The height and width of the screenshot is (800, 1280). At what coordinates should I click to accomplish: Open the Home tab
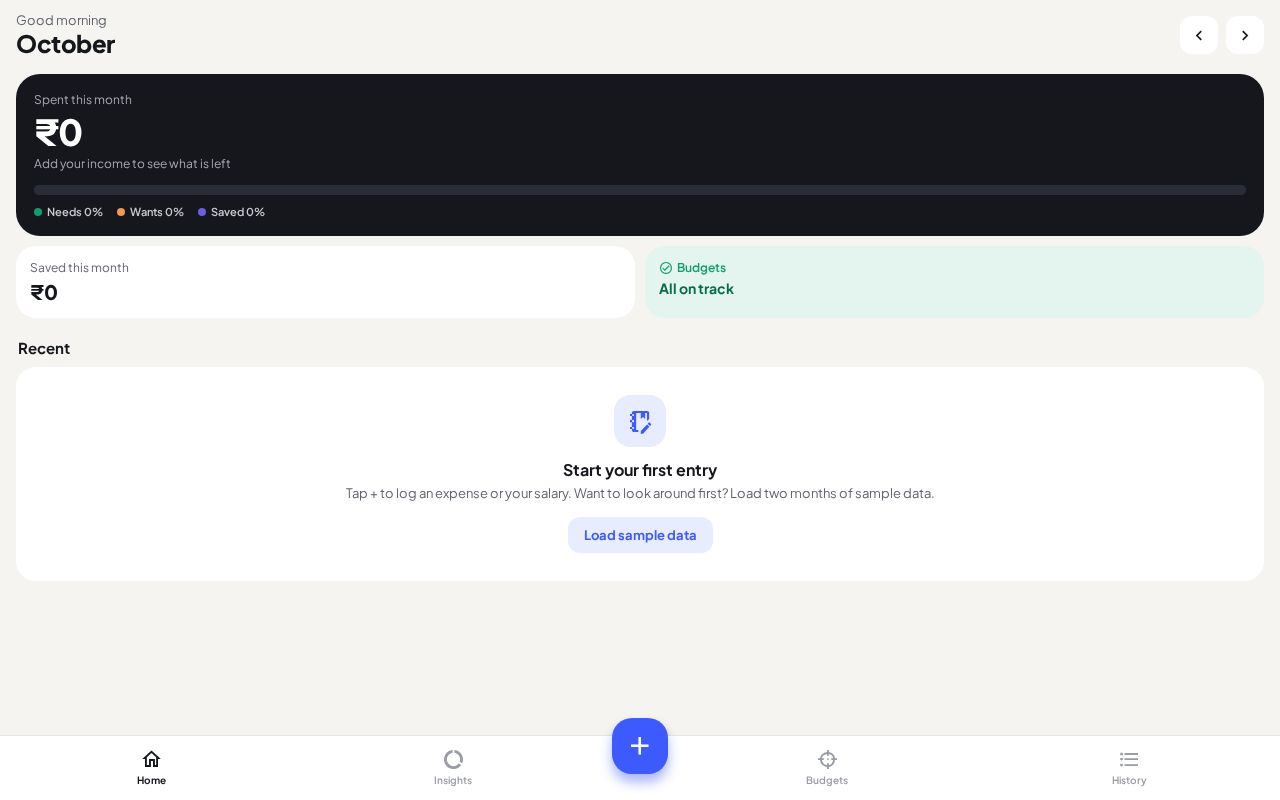pos(151,768)
